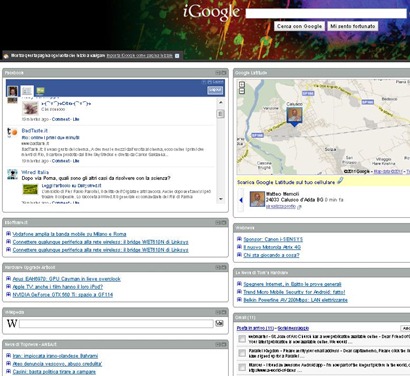
Task: Open the Hardware Upgrade gadget menu arrow
Action: [218, 267]
